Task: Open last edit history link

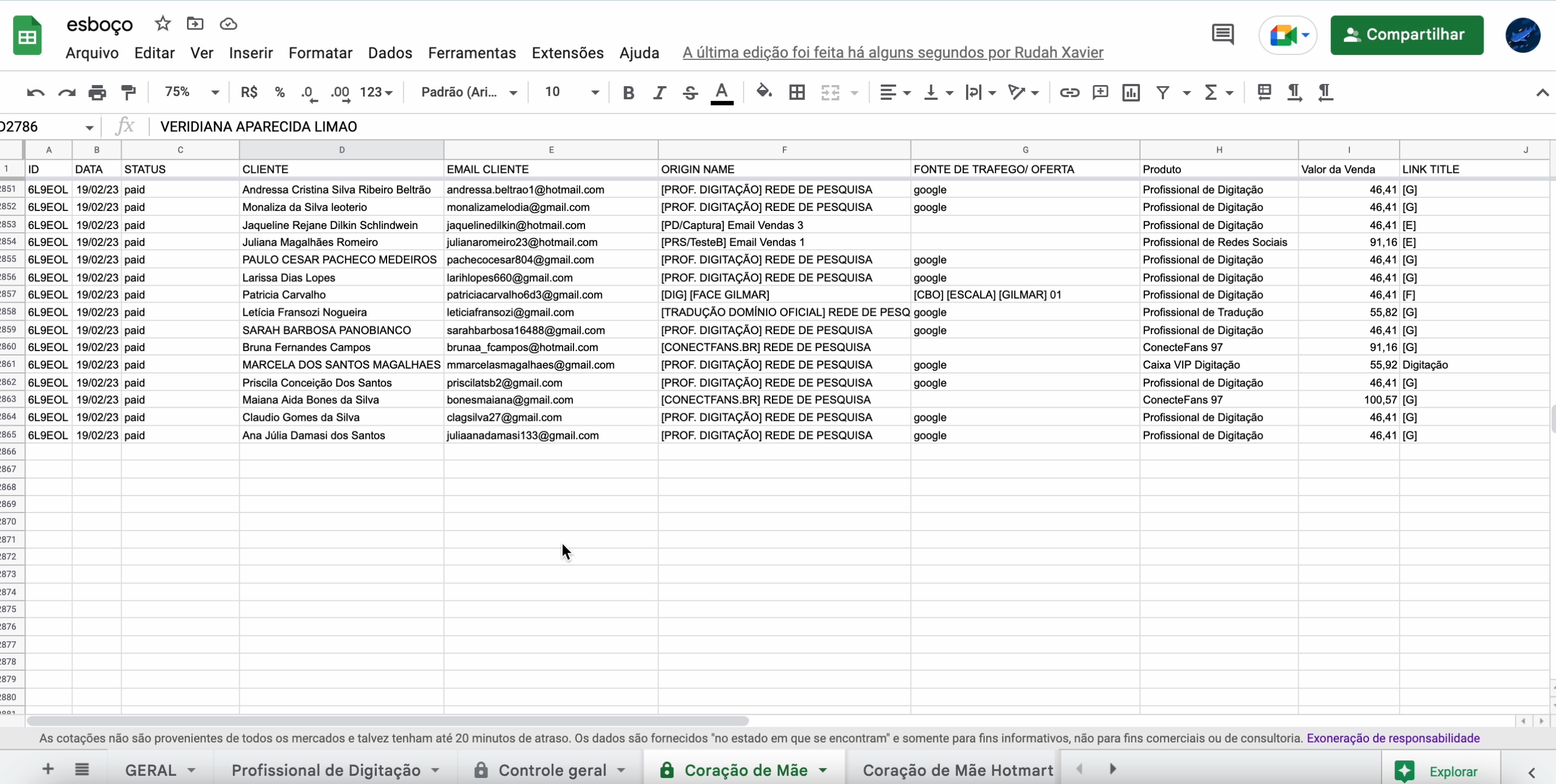Action: coord(893,53)
